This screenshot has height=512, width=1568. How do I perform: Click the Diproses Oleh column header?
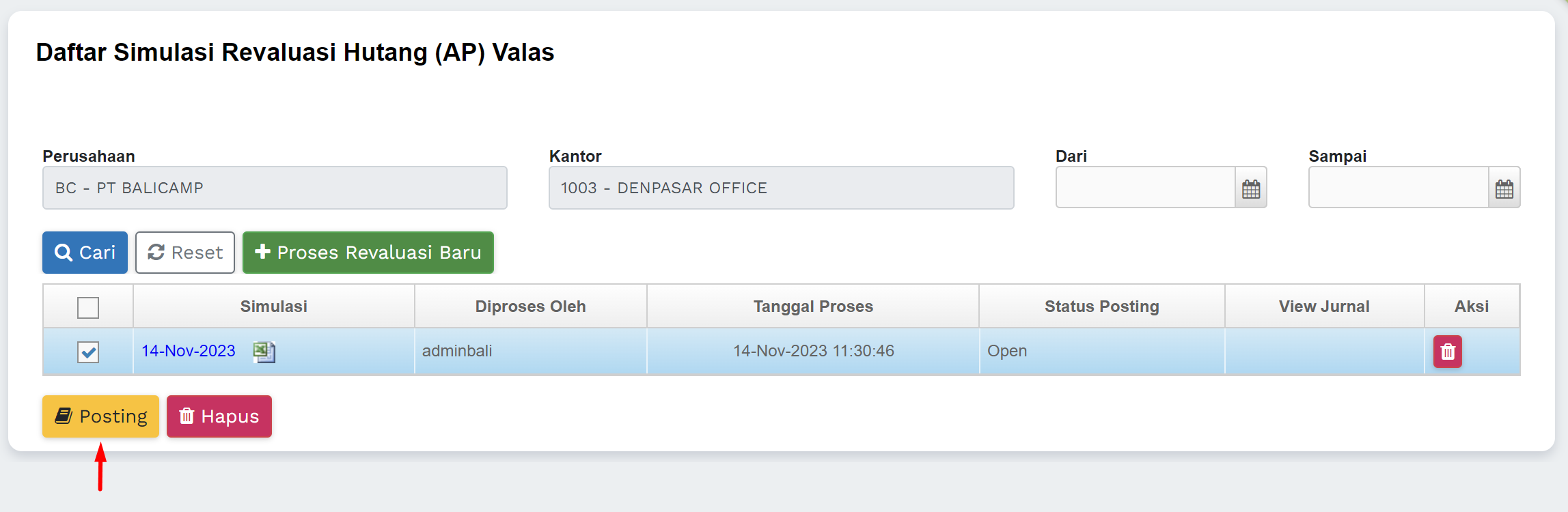[530, 307]
